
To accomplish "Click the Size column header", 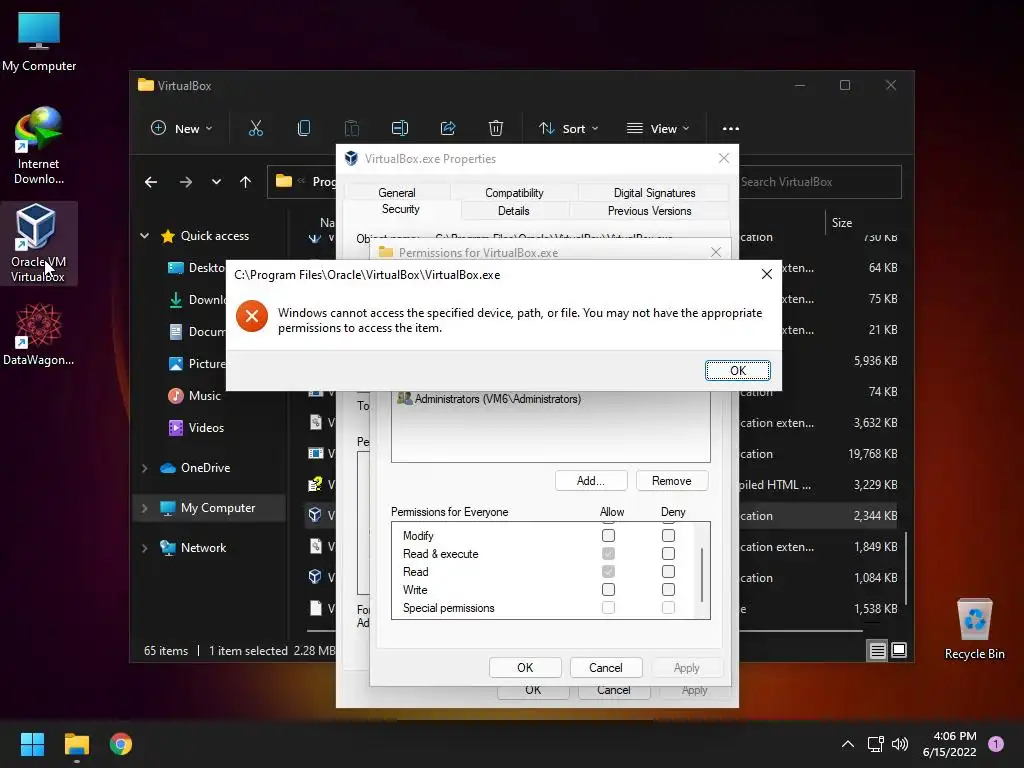I will pyautogui.click(x=842, y=223).
